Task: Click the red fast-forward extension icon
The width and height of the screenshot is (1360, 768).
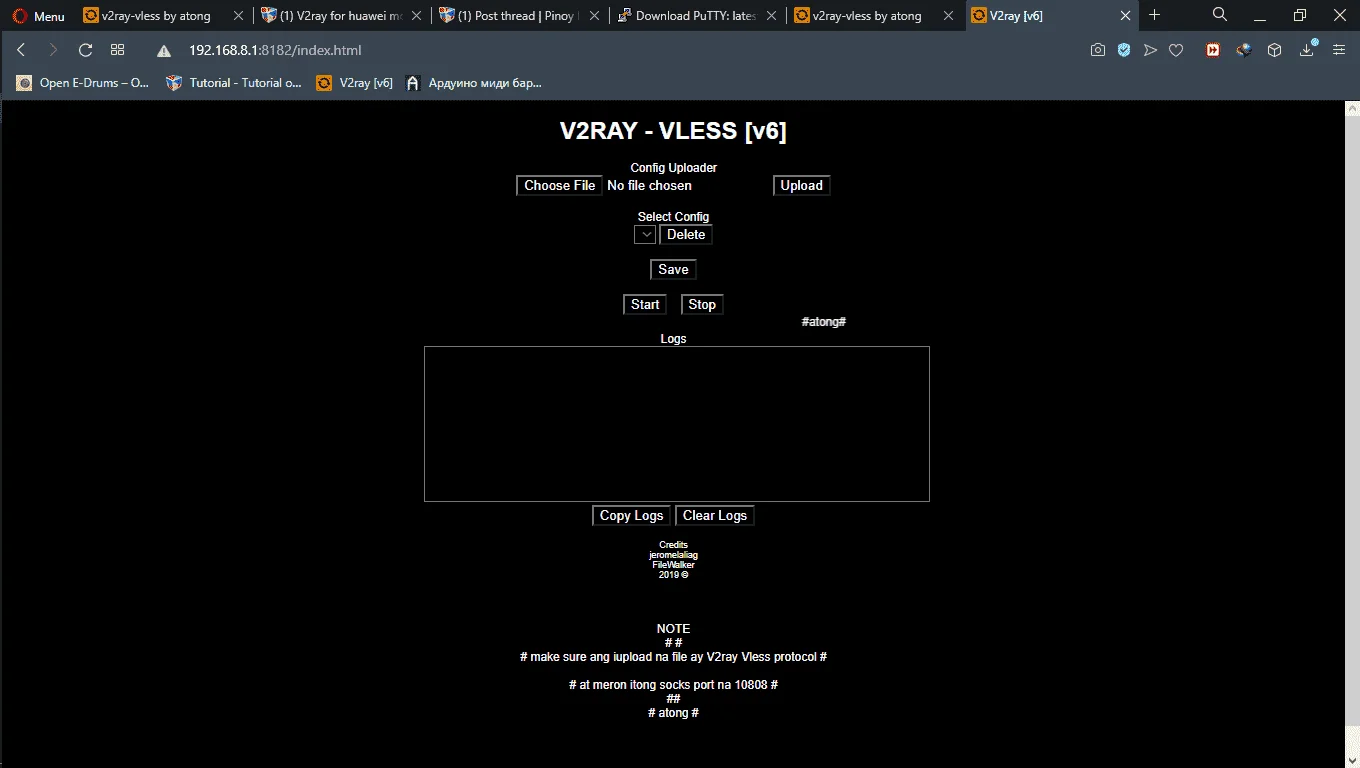Action: [1213, 50]
